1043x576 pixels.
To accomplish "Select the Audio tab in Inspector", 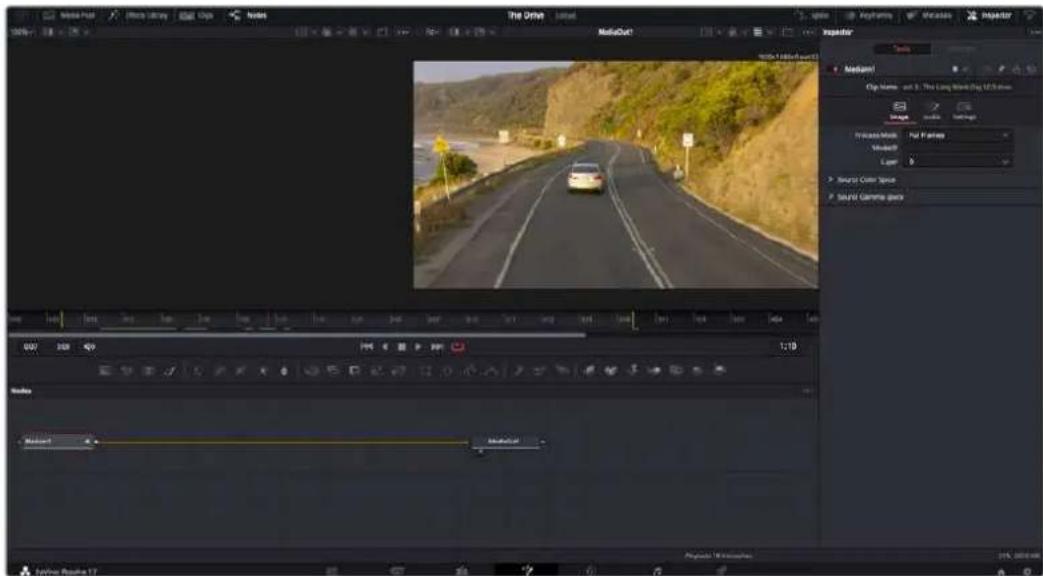I will 932,111.
